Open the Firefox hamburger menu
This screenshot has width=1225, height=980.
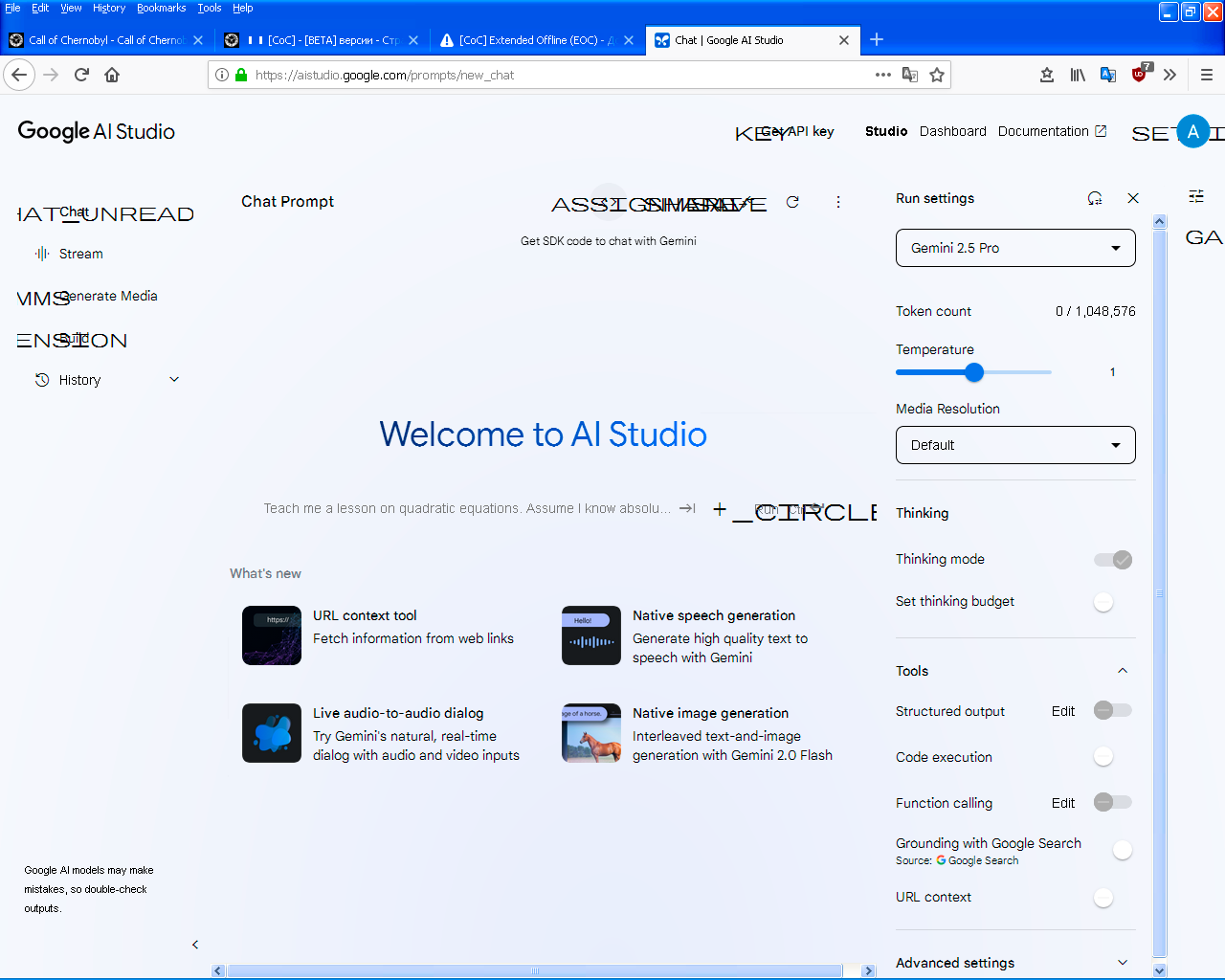pos(1206,75)
